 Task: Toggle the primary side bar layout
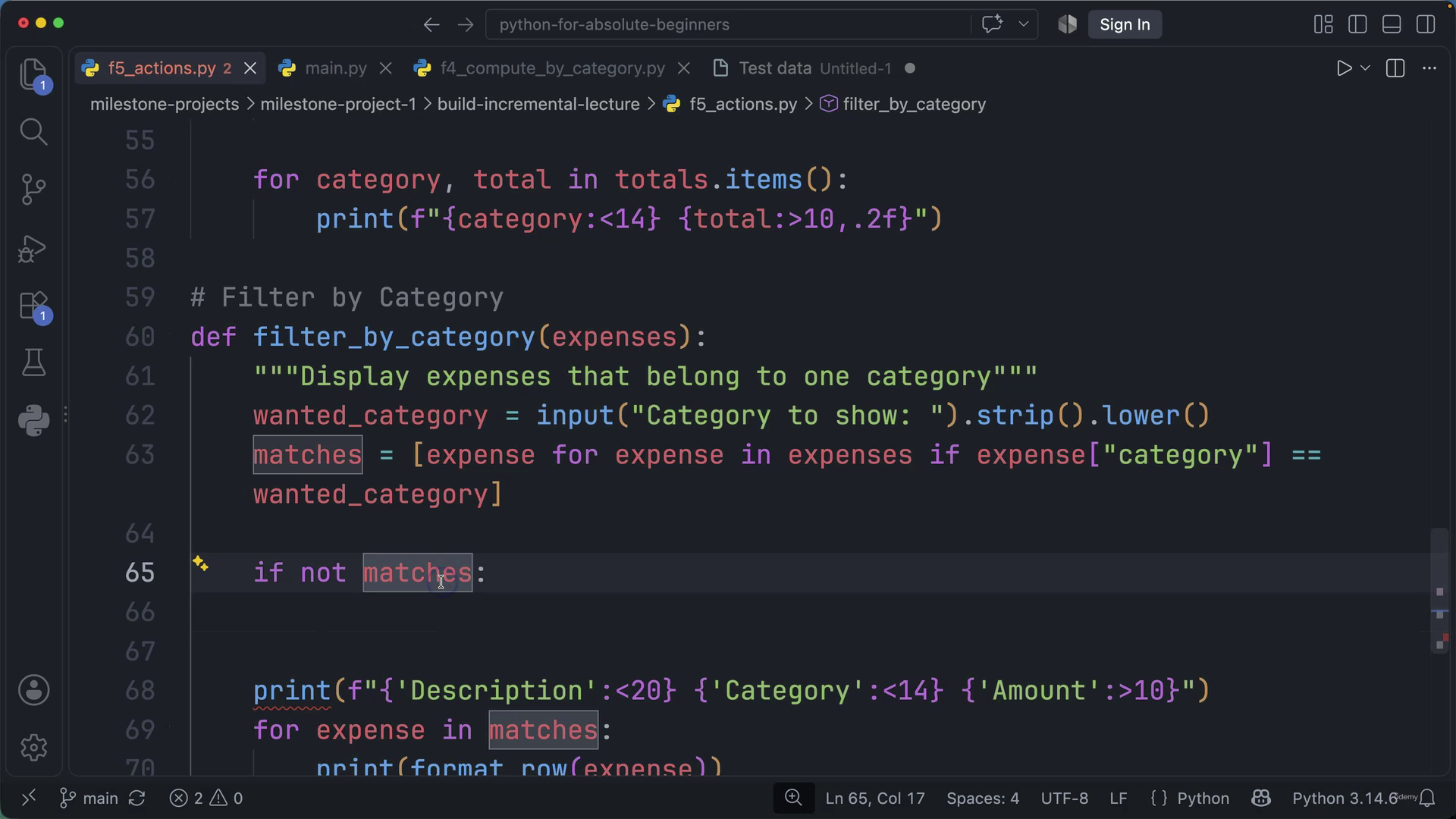pos(1357,24)
